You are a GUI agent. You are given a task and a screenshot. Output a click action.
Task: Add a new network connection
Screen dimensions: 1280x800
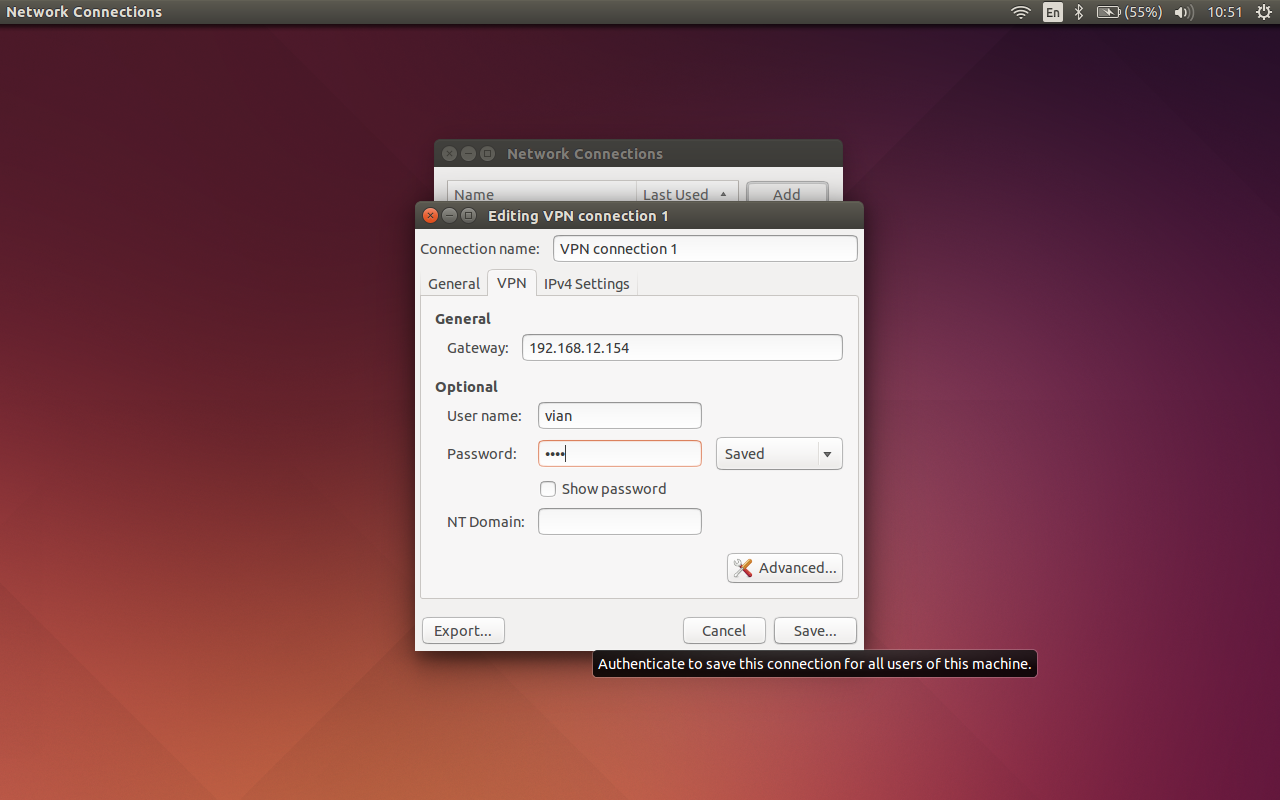(x=787, y=194)
